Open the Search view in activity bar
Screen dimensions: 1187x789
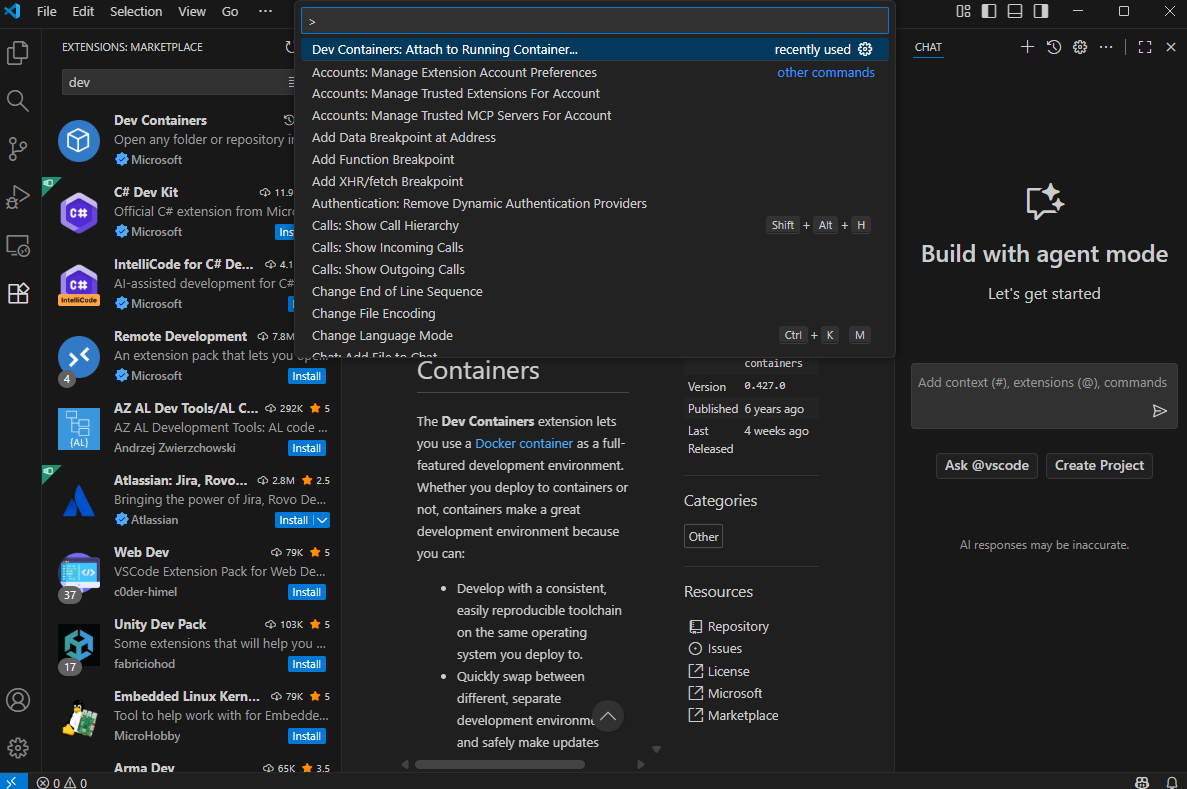tap(17, 101)
